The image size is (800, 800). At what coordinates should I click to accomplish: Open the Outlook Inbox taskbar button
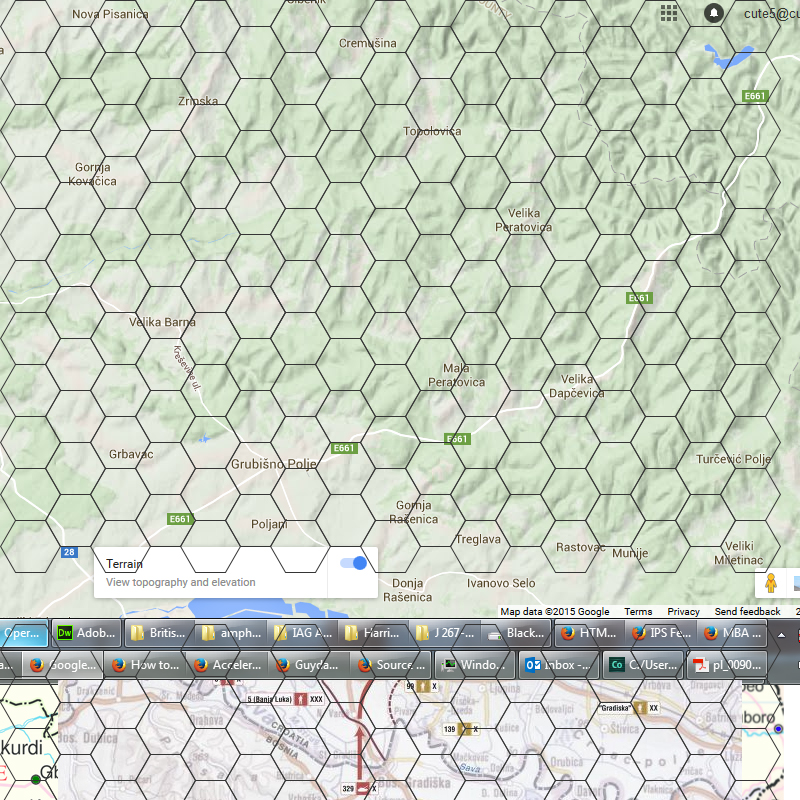pos(558,665)
